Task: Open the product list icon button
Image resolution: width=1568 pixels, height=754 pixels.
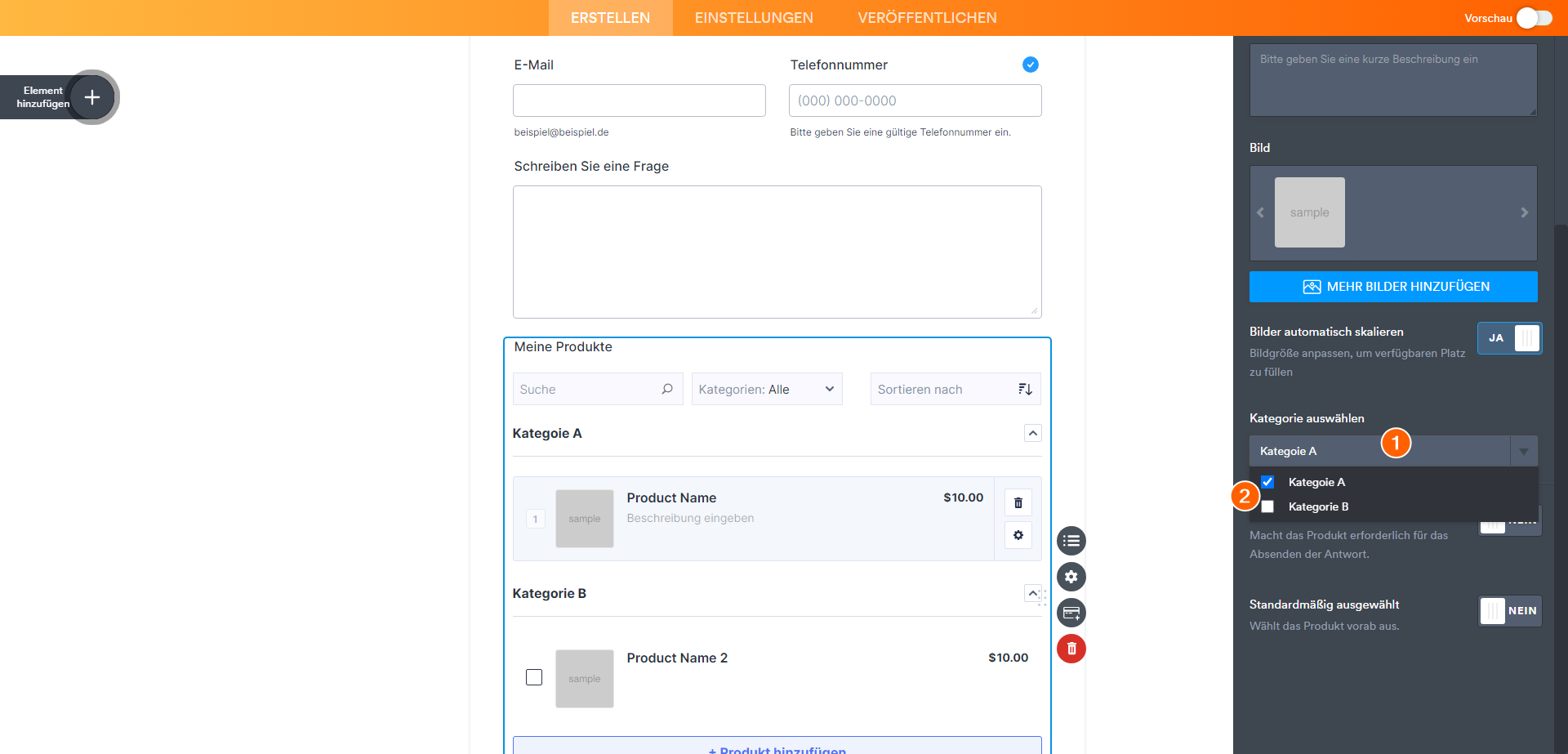Action: (1071, 541)
